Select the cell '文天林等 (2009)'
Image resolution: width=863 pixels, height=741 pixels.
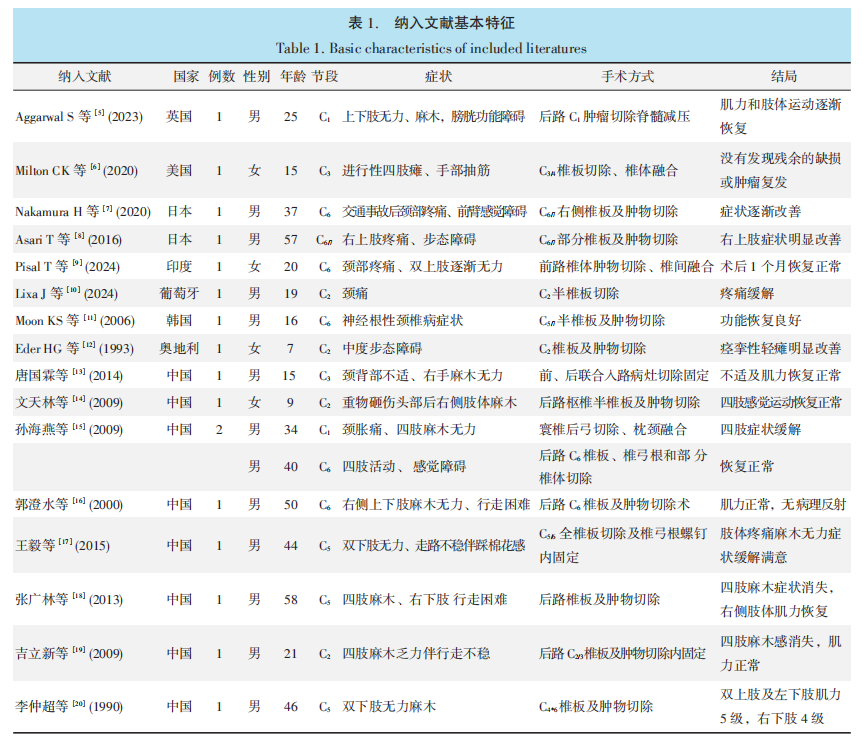(69, 402)
